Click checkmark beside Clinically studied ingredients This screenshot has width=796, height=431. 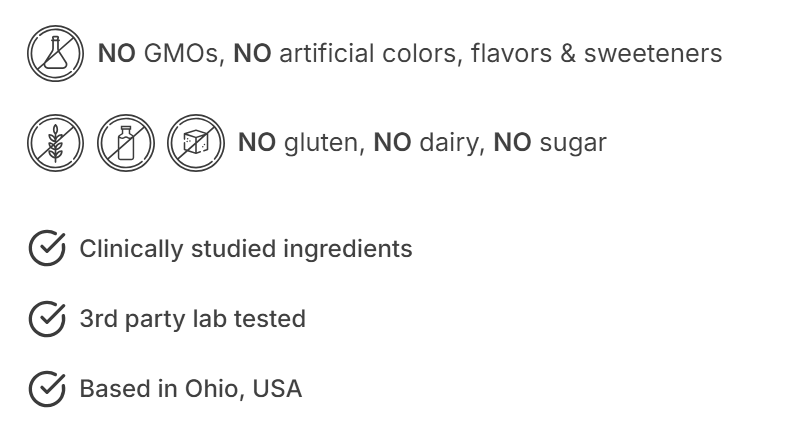pyautogui.click(x=47, y=248)
